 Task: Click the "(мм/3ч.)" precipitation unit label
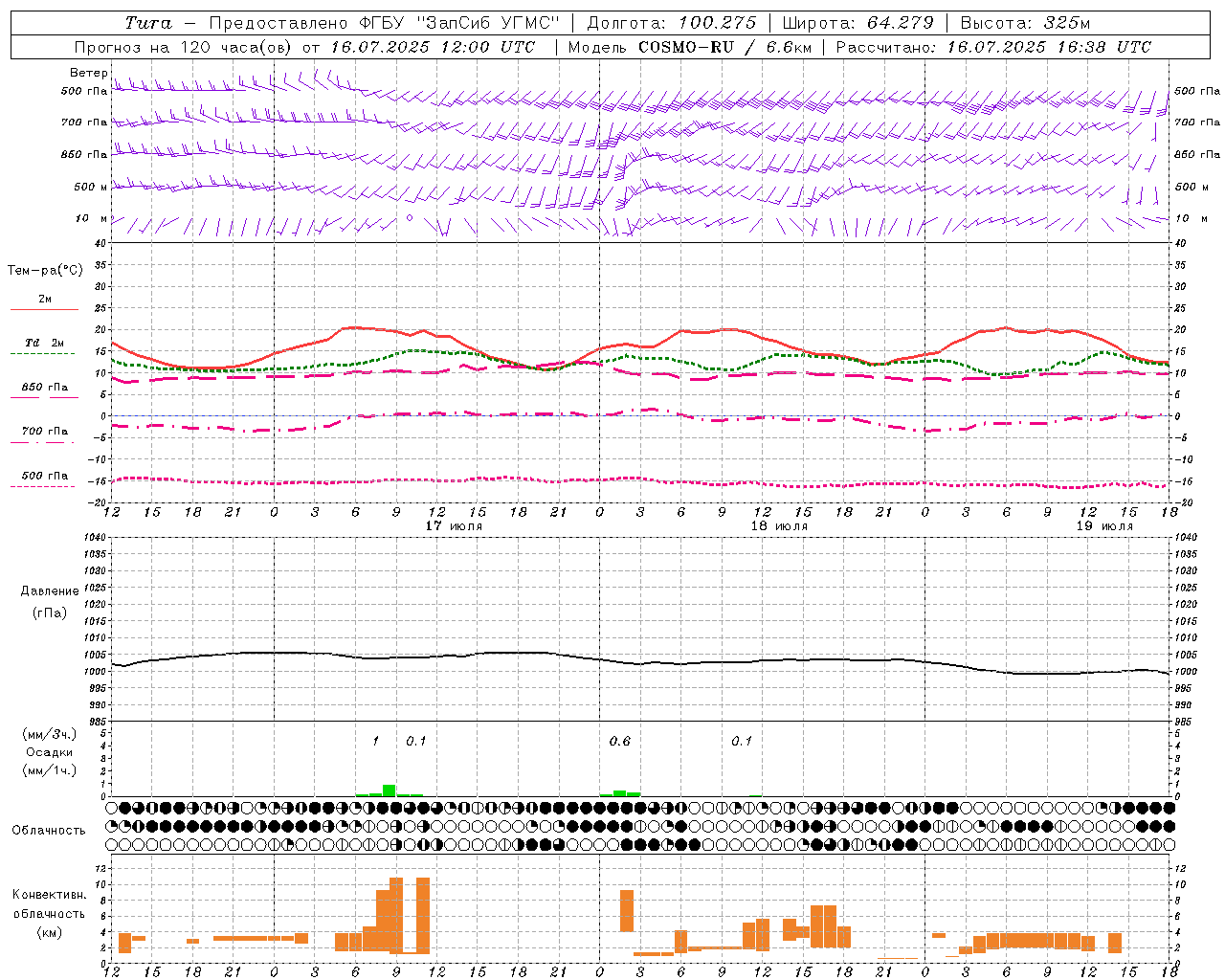49,734
